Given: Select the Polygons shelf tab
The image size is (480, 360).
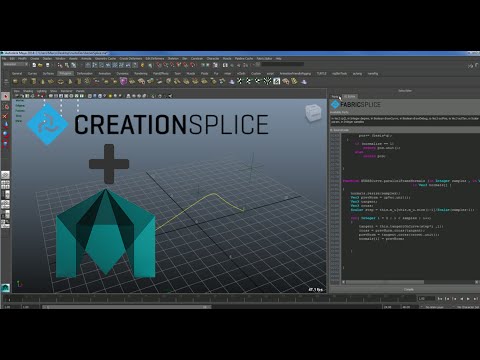Looking at the screenshot, I should tap(65, 74).
